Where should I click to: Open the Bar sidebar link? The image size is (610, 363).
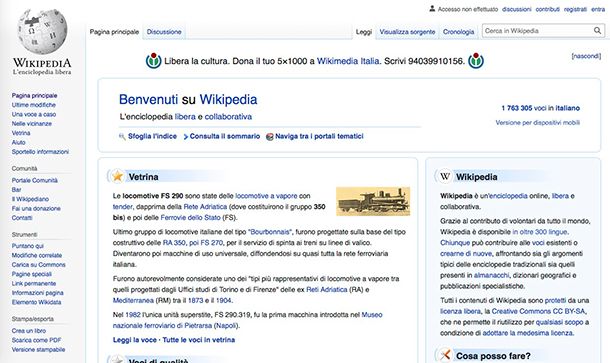click(x=16, y=189)
